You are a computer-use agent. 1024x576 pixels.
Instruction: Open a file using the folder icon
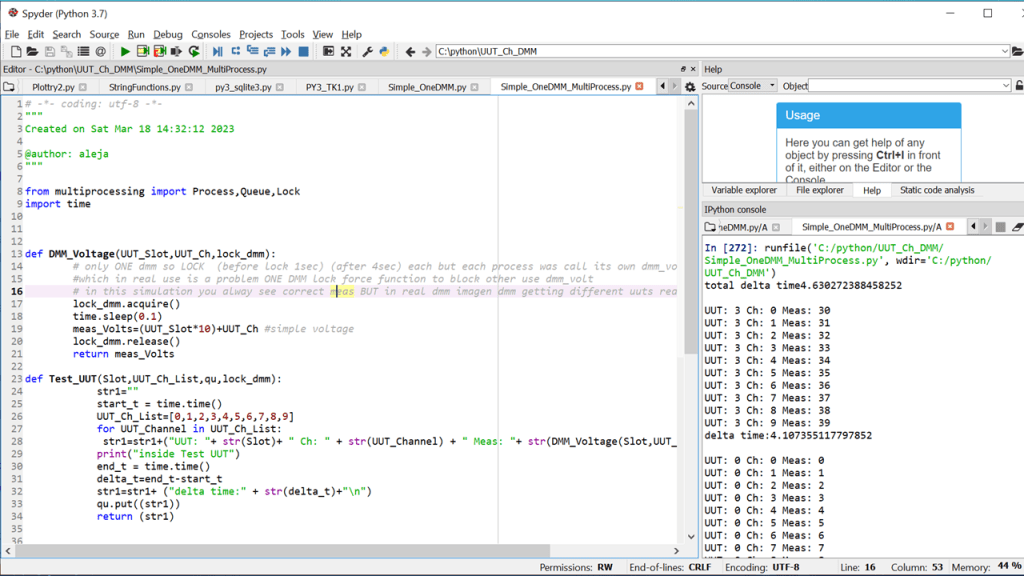32,51
